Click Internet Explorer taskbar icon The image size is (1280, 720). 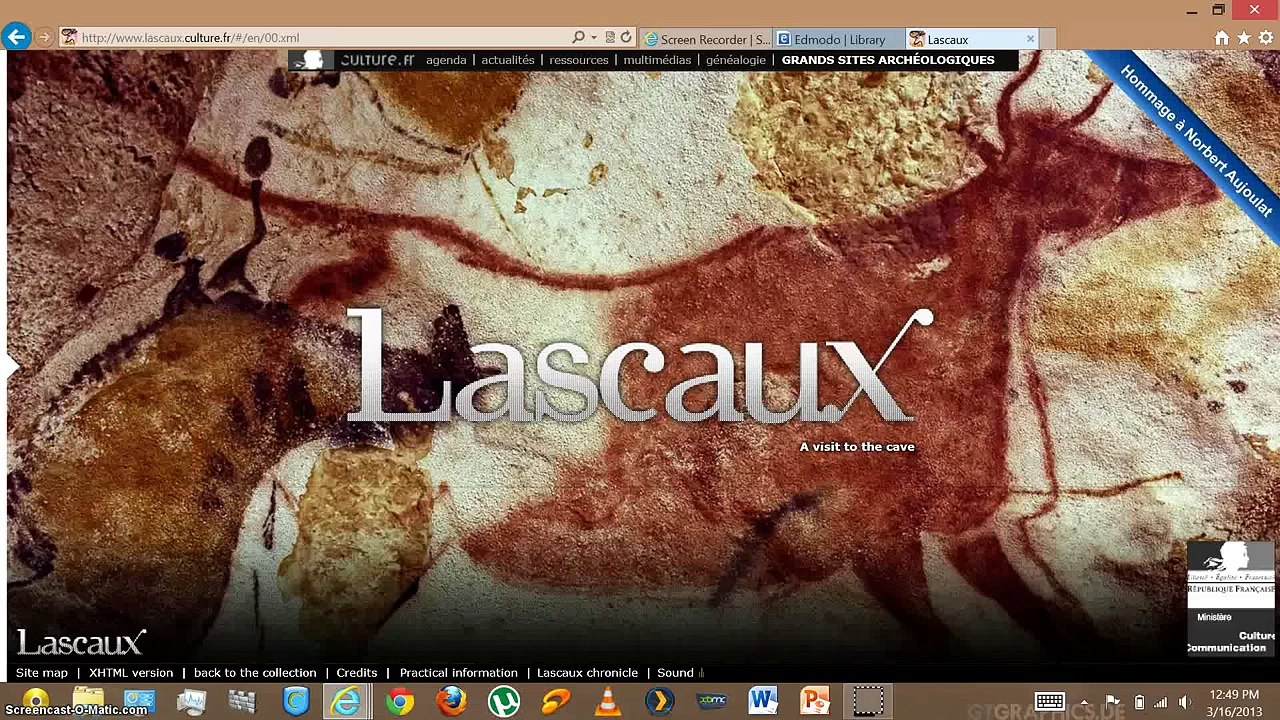click(x=347, y=702)
